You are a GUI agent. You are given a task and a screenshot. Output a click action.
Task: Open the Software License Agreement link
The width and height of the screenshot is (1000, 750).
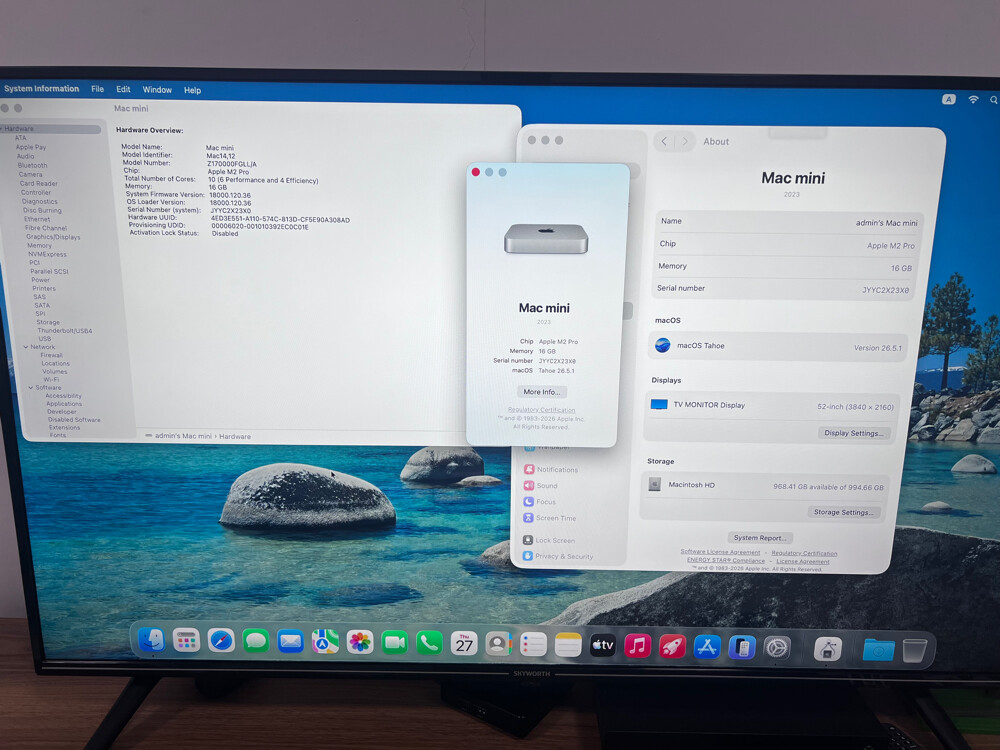tap(720, 552)
